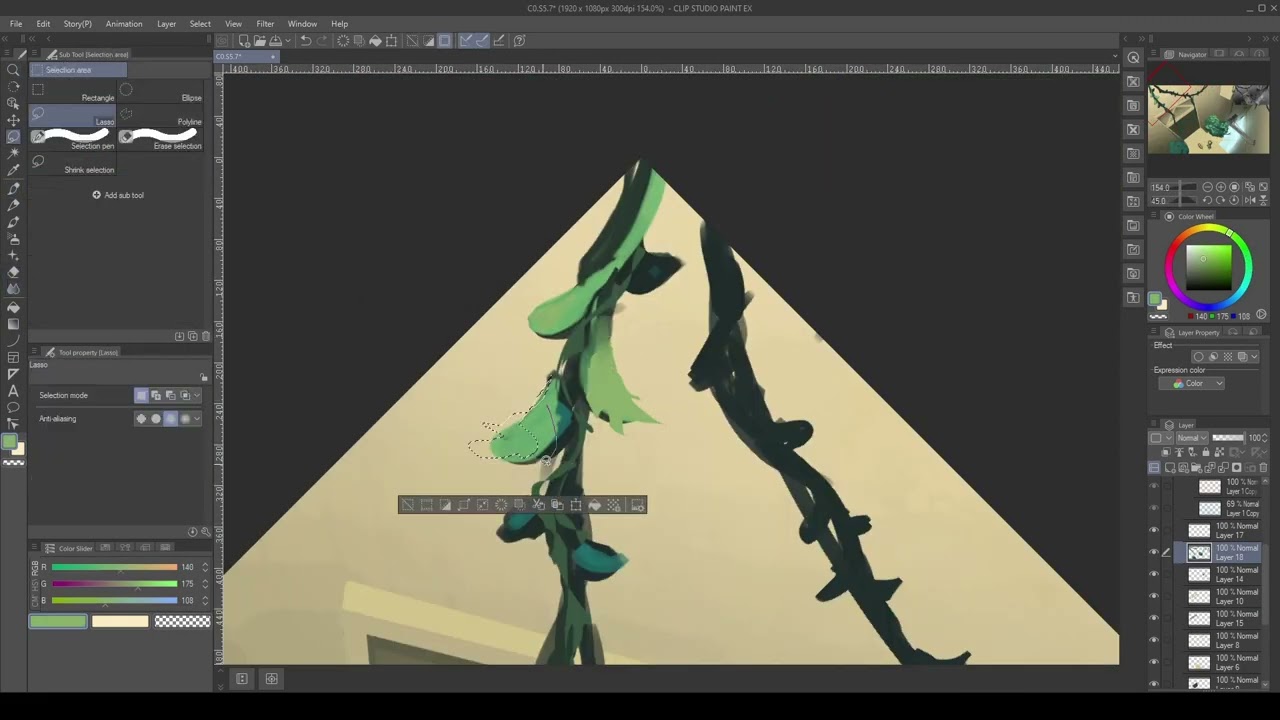Hide Layer 18 with eye icon
The width and height of the screenshot is (1280, 720).
[1154, 552]
